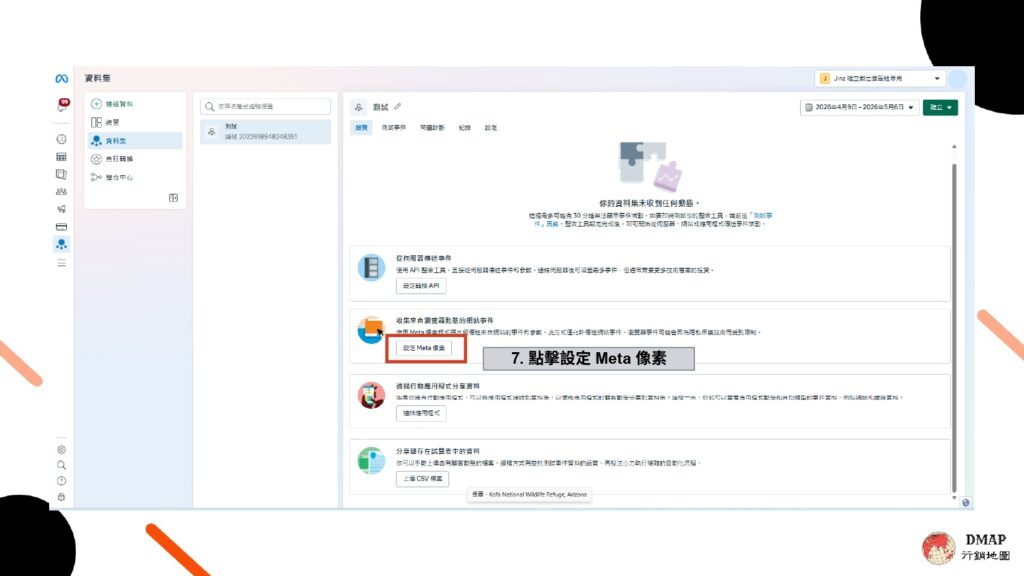The width and height of the screenshot is (1024, 576).
Task: Open the Jinz business account dropdown
Action: (879, 78)
